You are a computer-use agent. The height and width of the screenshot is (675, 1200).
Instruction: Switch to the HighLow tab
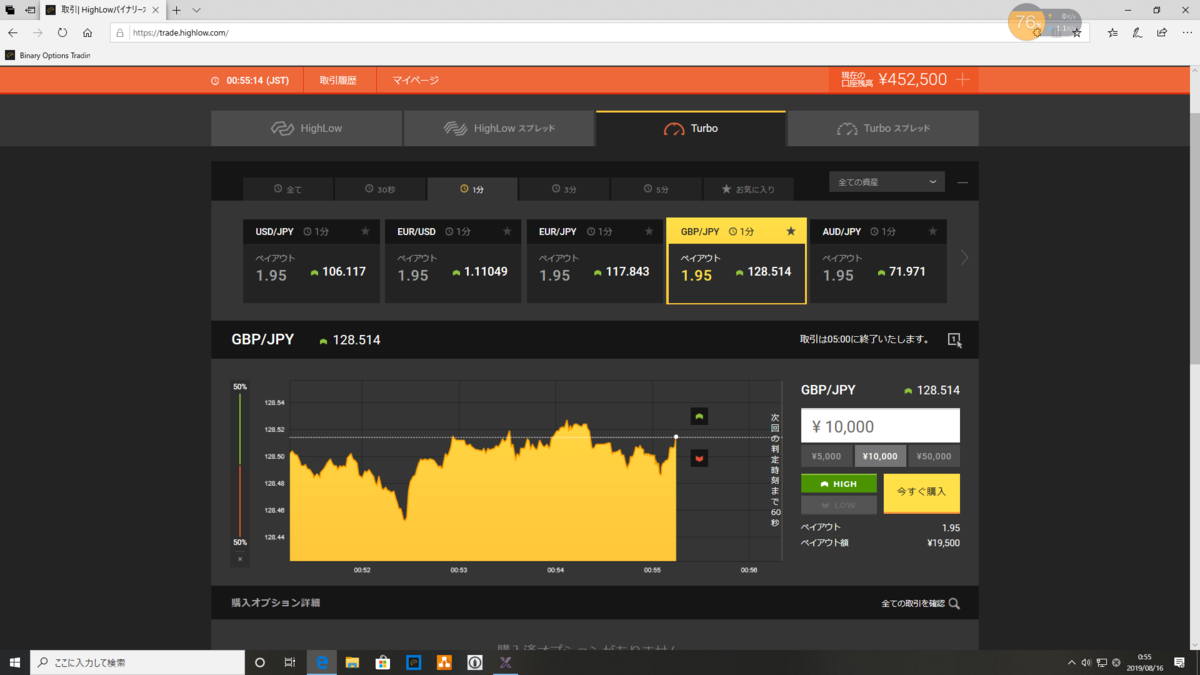(306, 128)
